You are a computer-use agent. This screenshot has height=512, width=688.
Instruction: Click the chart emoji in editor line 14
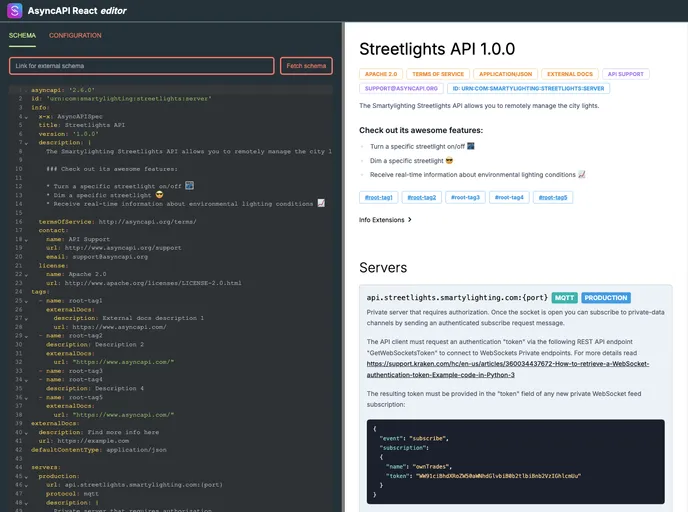(321, 203)
